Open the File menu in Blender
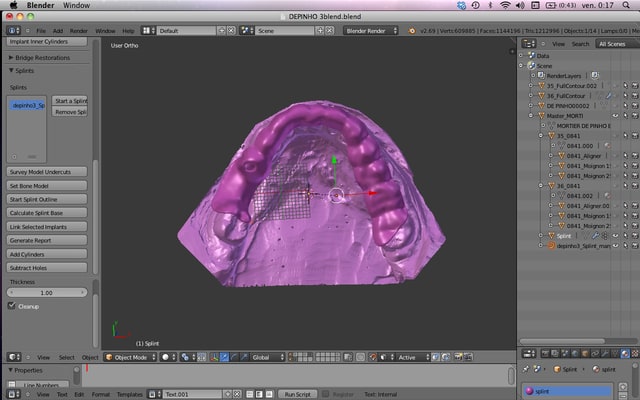This screenshot has width=640, height=400. (41, 31)
